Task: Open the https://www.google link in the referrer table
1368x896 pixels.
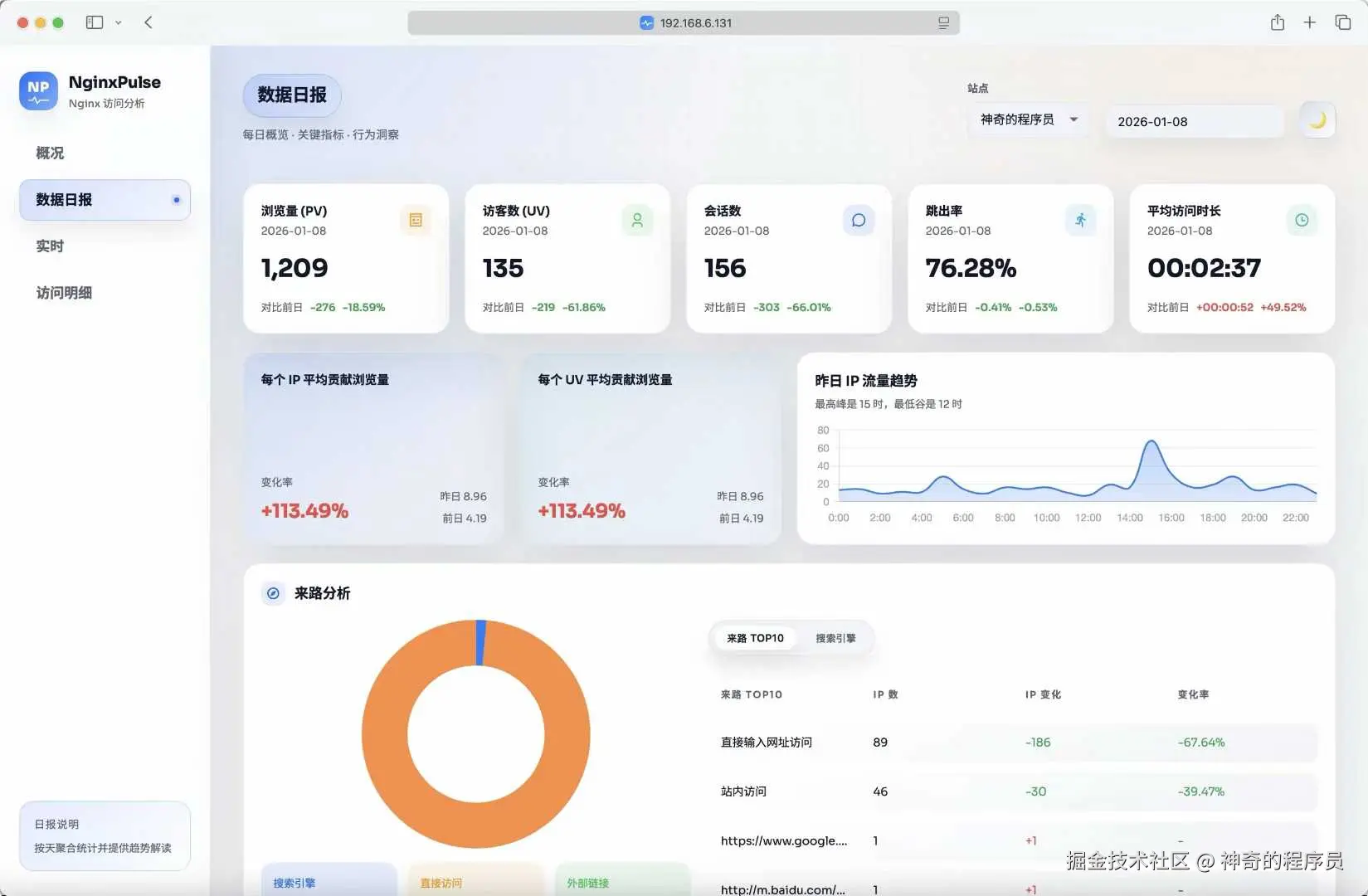Action: (x=782, y=840)
